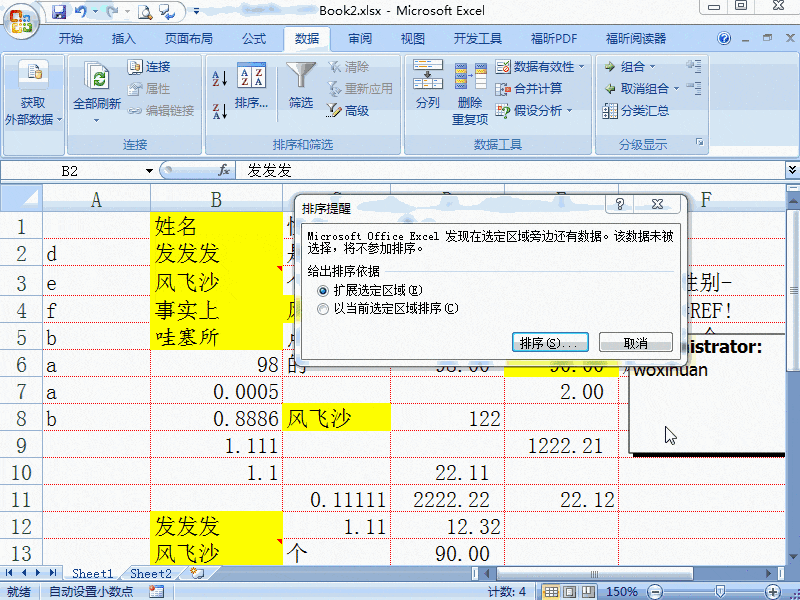The height and width of the screenshot is (600, 800).
Task: Switch to the 公式 ribbon tab
Action: [x=253, y=39]
